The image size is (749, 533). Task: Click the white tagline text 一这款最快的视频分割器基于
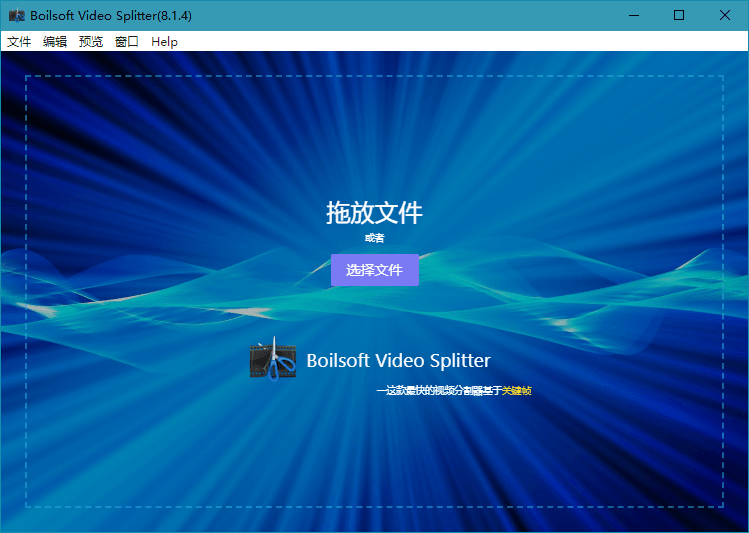[x=438, y=391]
